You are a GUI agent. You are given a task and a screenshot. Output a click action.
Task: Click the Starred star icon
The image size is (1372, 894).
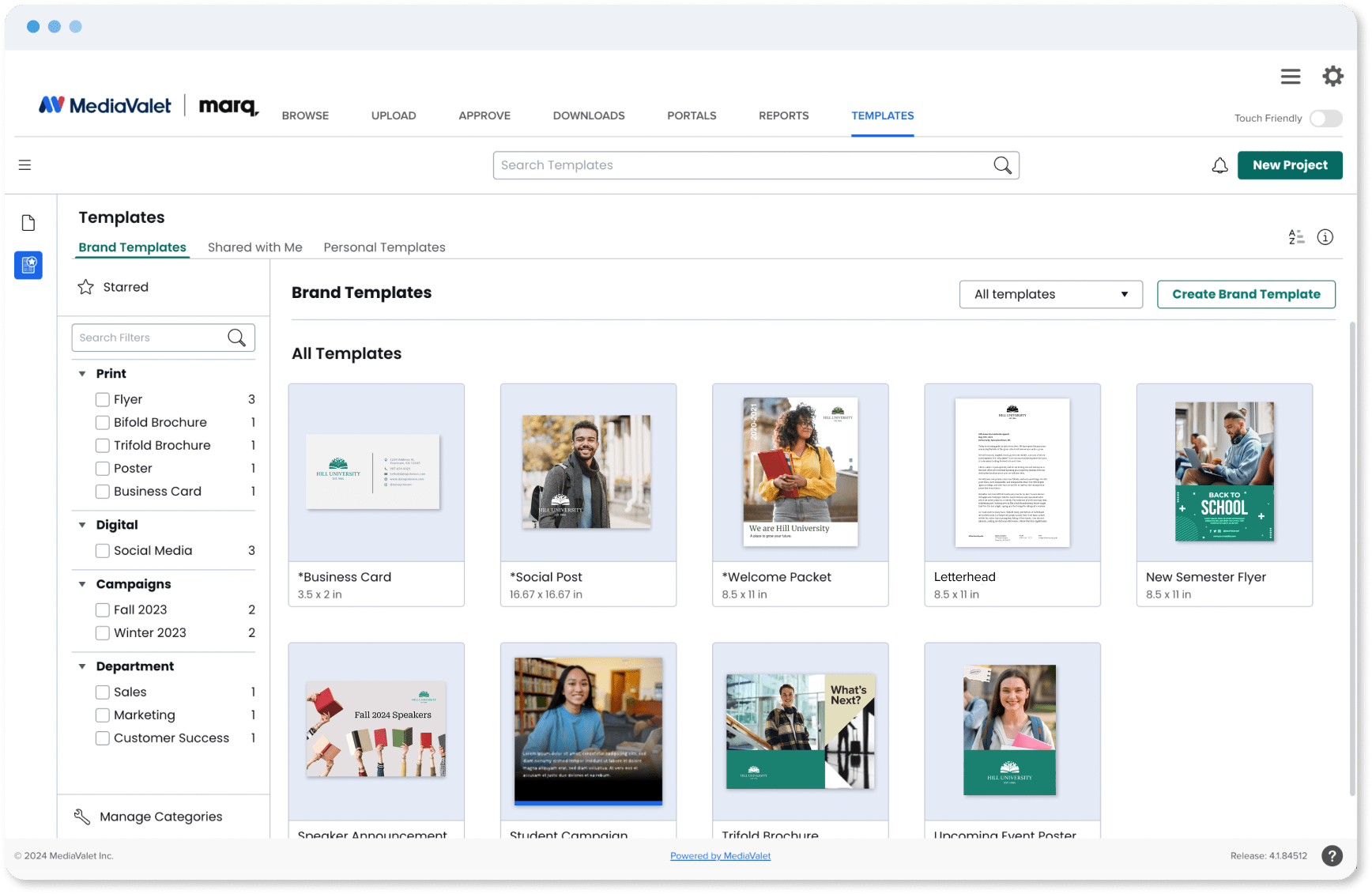pos(86,287)
